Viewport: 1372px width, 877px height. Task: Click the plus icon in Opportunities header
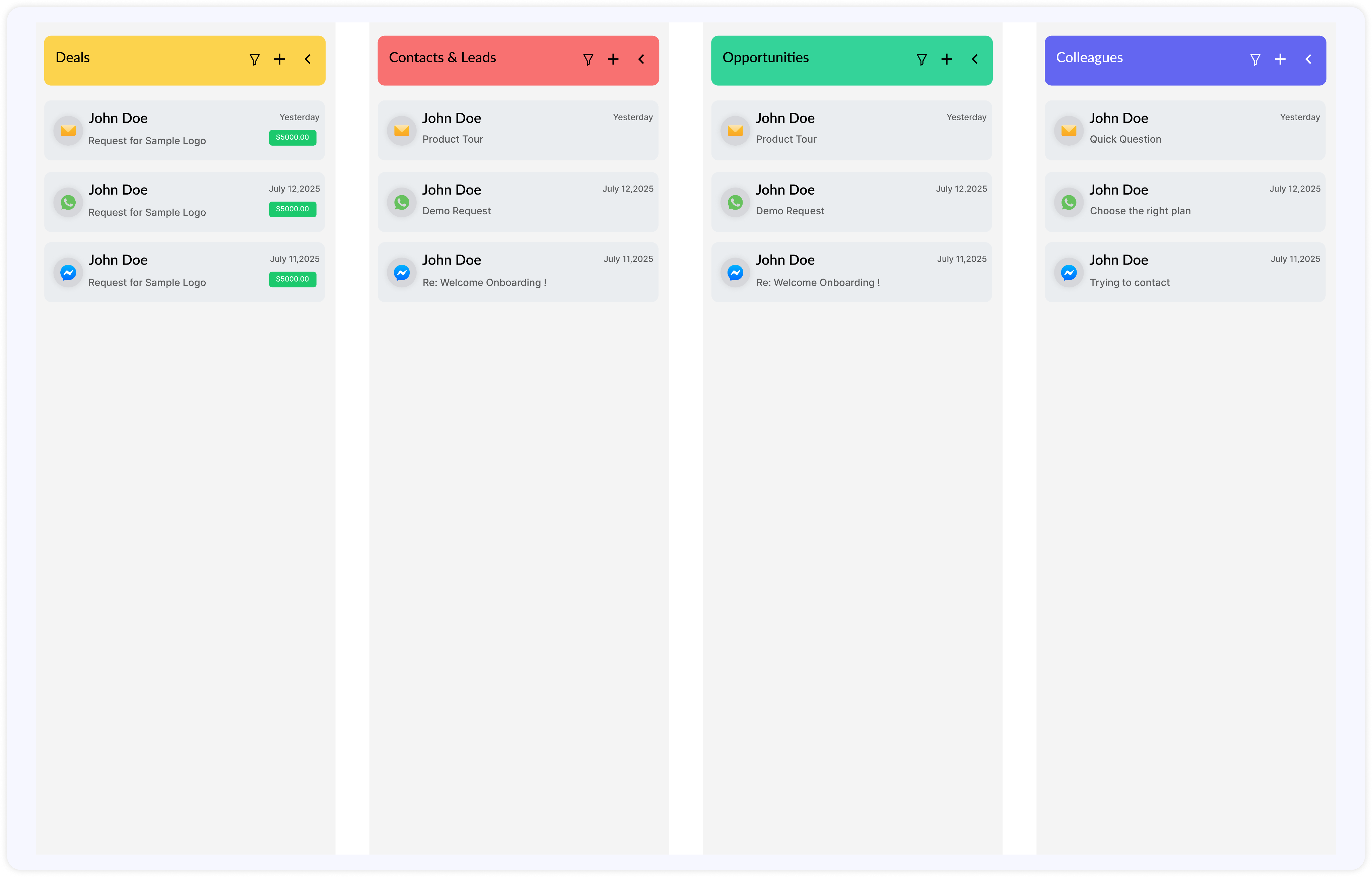pyautogui.click(x=946, y=59)
